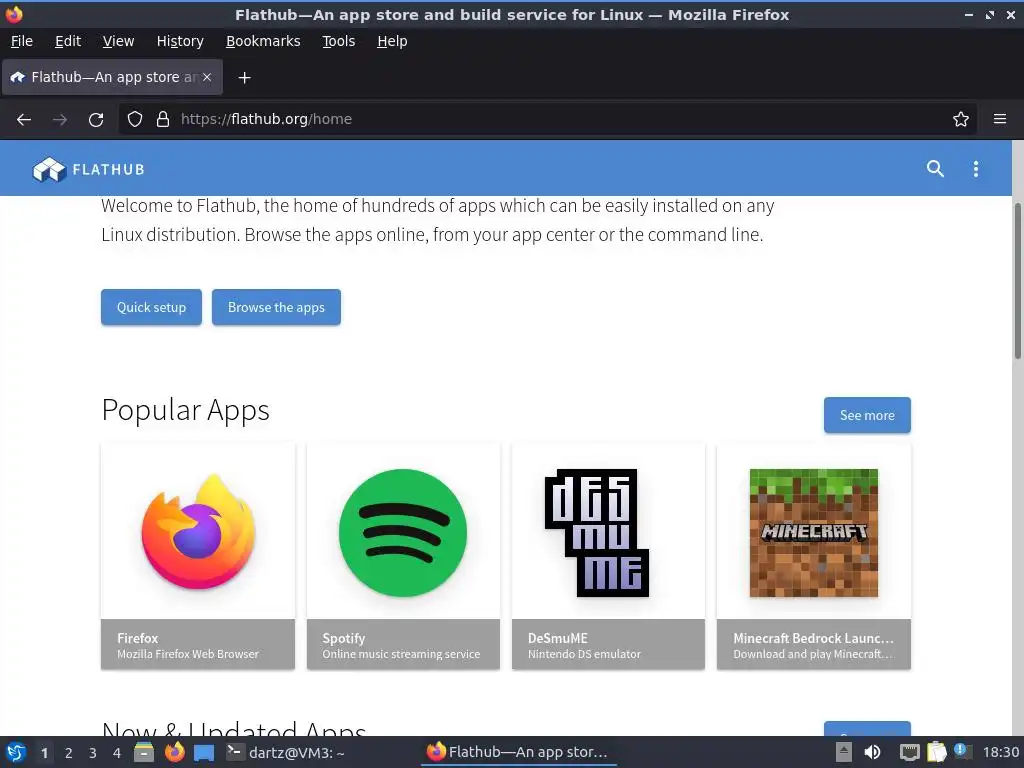Click the show desktop taskbar icon

tap(204, 752)
